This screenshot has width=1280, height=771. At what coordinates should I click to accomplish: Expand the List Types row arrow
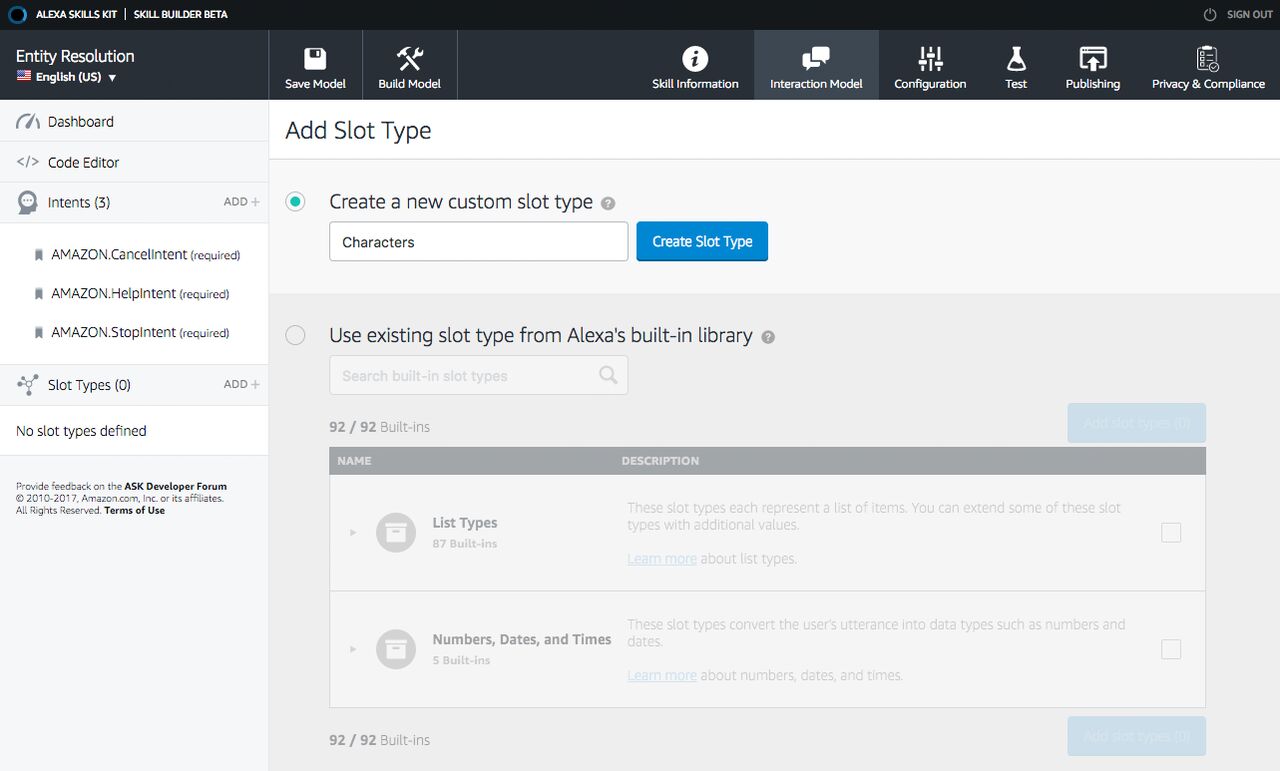pos(353,533)
